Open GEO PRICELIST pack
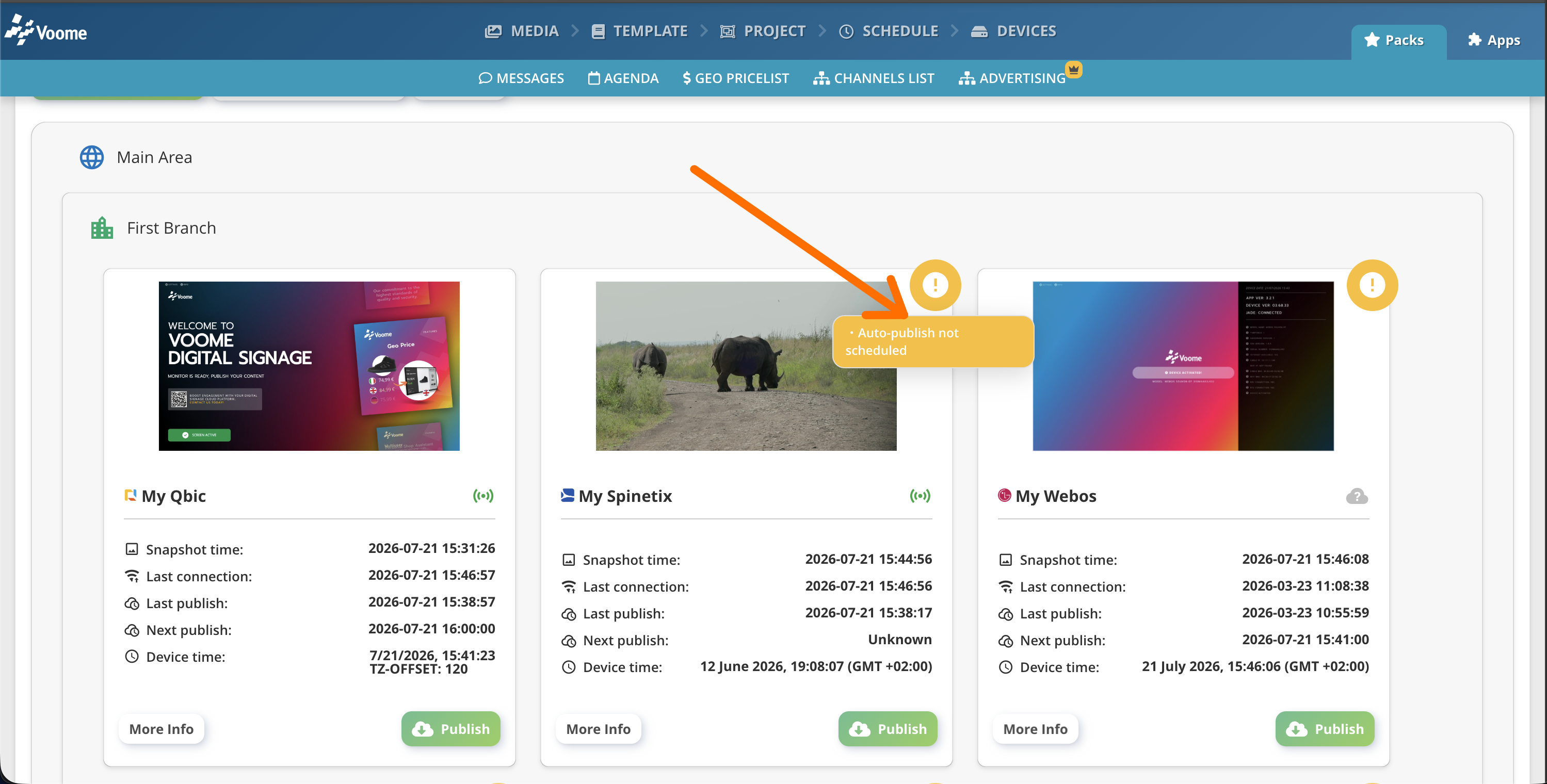Screen dimensions: 1547x784 (x=736, y=78)
